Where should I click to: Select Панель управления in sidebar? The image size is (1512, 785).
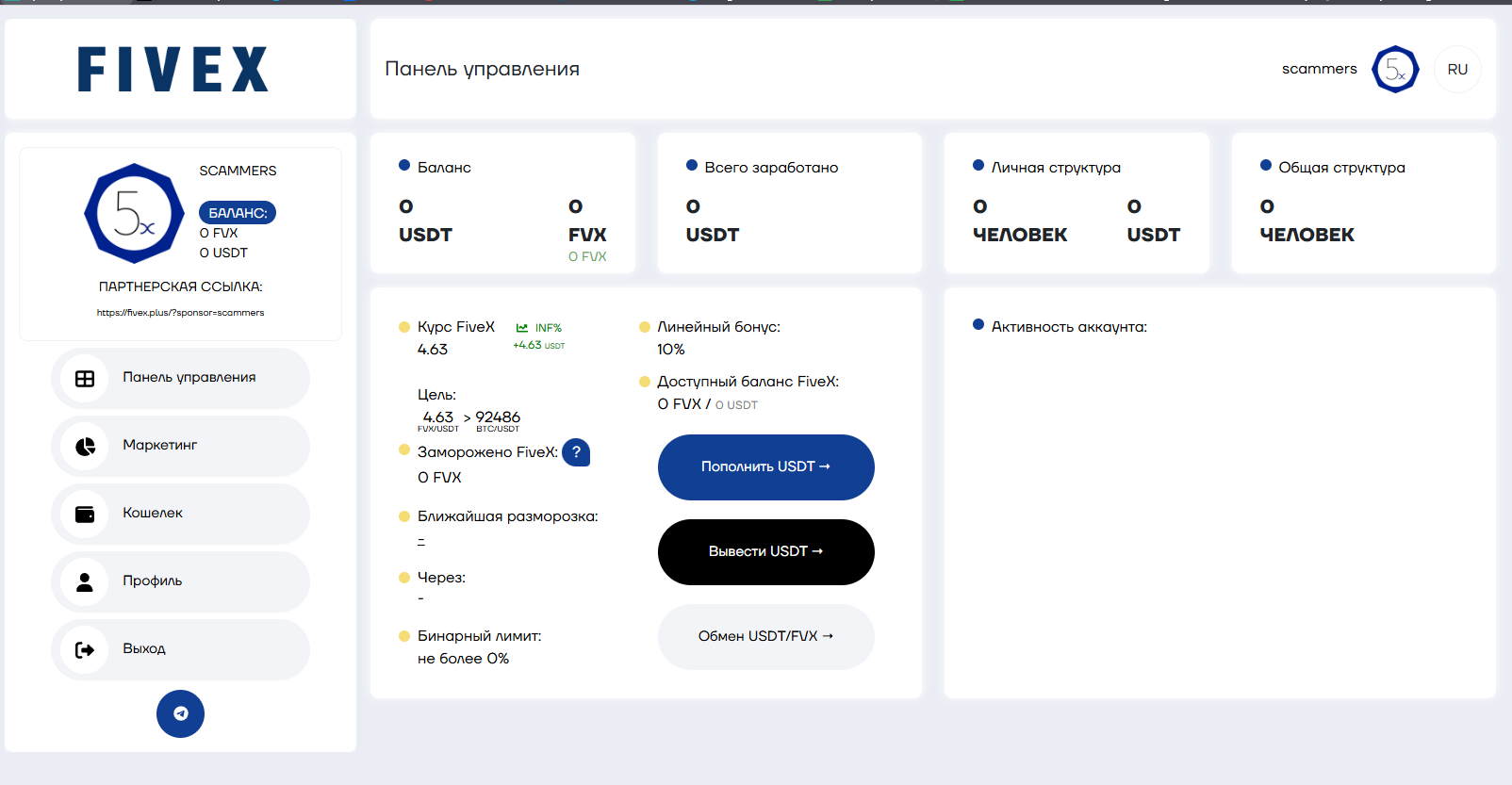(x=189, y=377)
